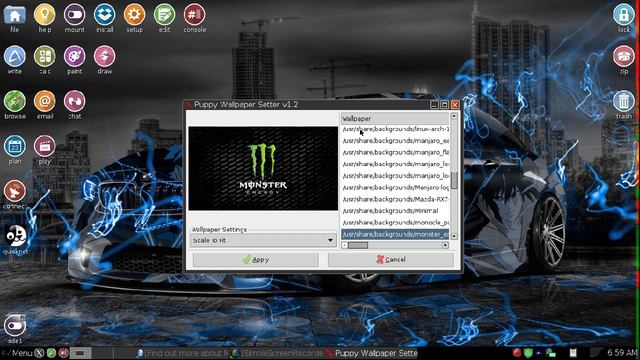Select the Mazda-RX7 wallpaper row
640x360 pixels.
coord(395,199)
